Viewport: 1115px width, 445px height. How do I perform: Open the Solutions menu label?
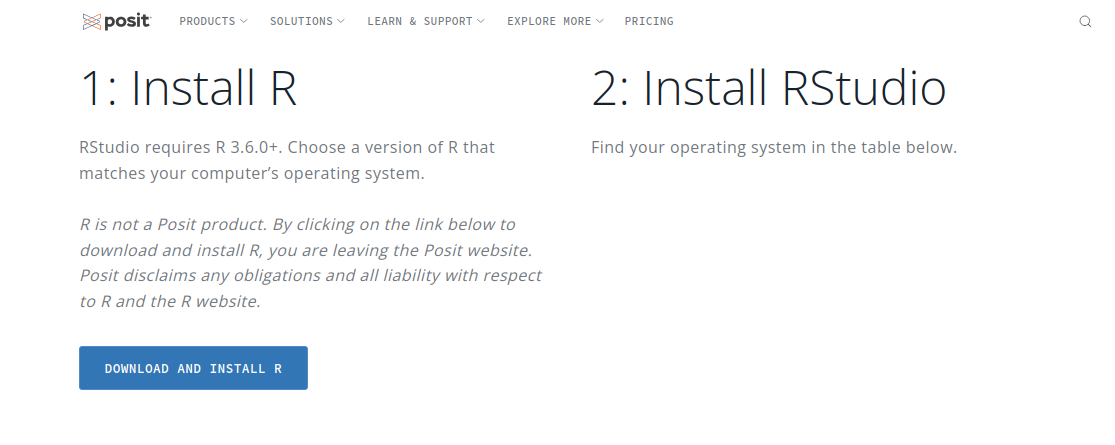coord(301,21)
